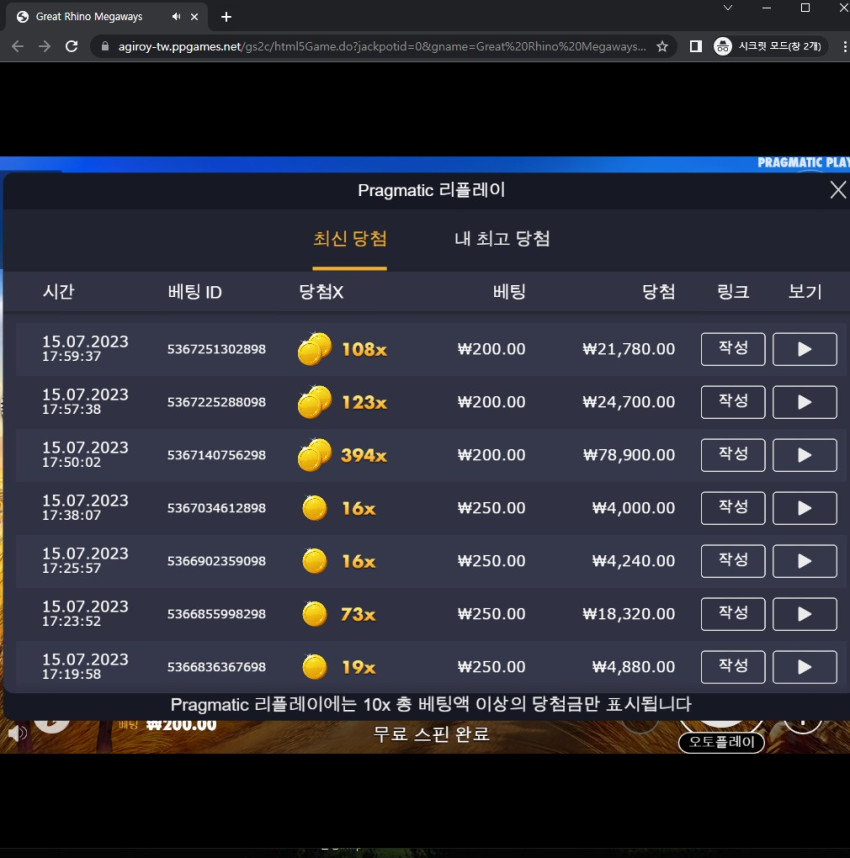Viewport: 850px width, 858px height.
Task: Click the coin icon beside 73x
Action: tap(315, 614)
